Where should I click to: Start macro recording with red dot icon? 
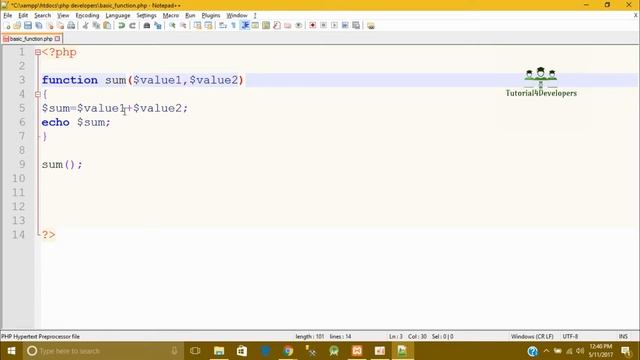tap(313, 26)
